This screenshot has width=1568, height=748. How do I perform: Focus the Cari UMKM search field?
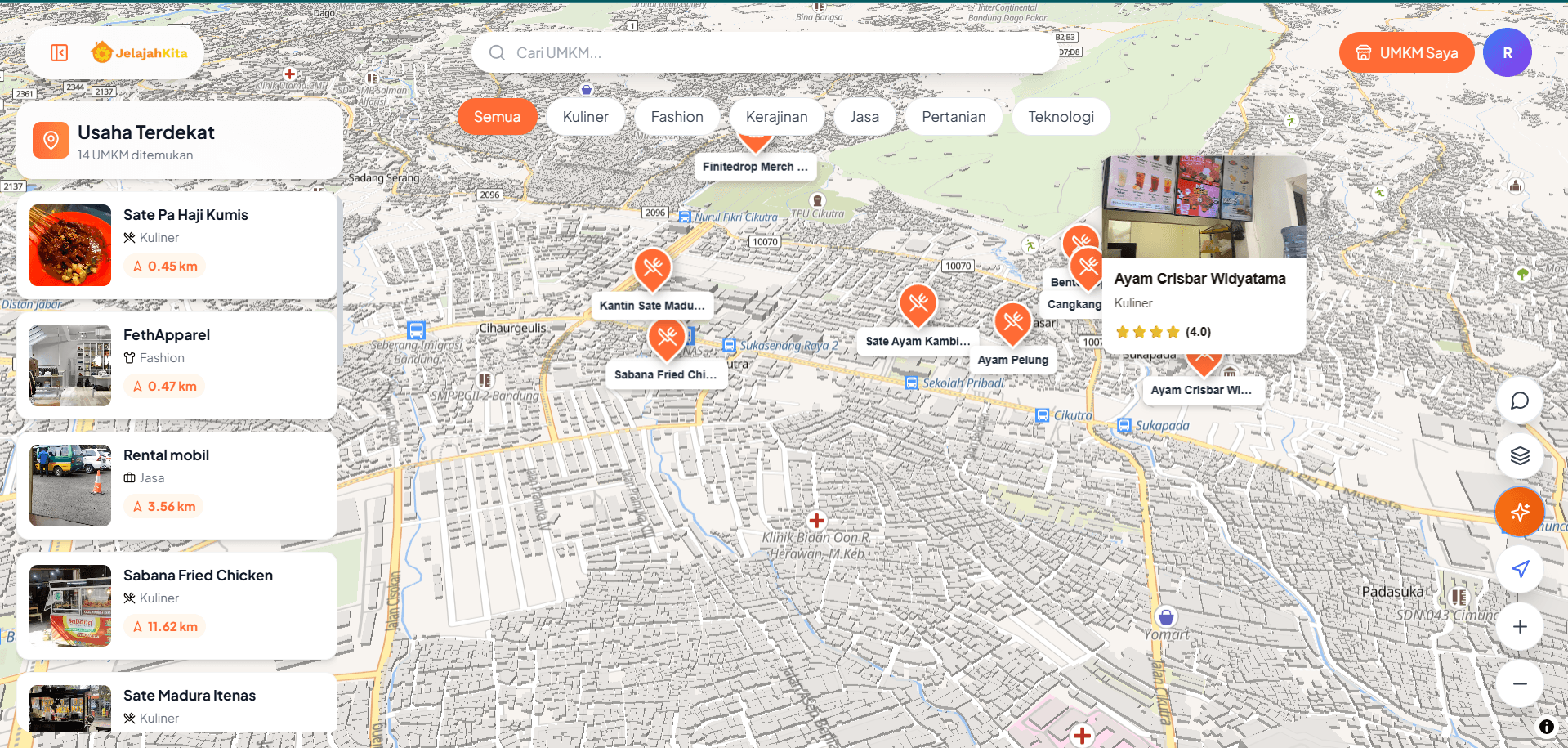click(766, 53)
